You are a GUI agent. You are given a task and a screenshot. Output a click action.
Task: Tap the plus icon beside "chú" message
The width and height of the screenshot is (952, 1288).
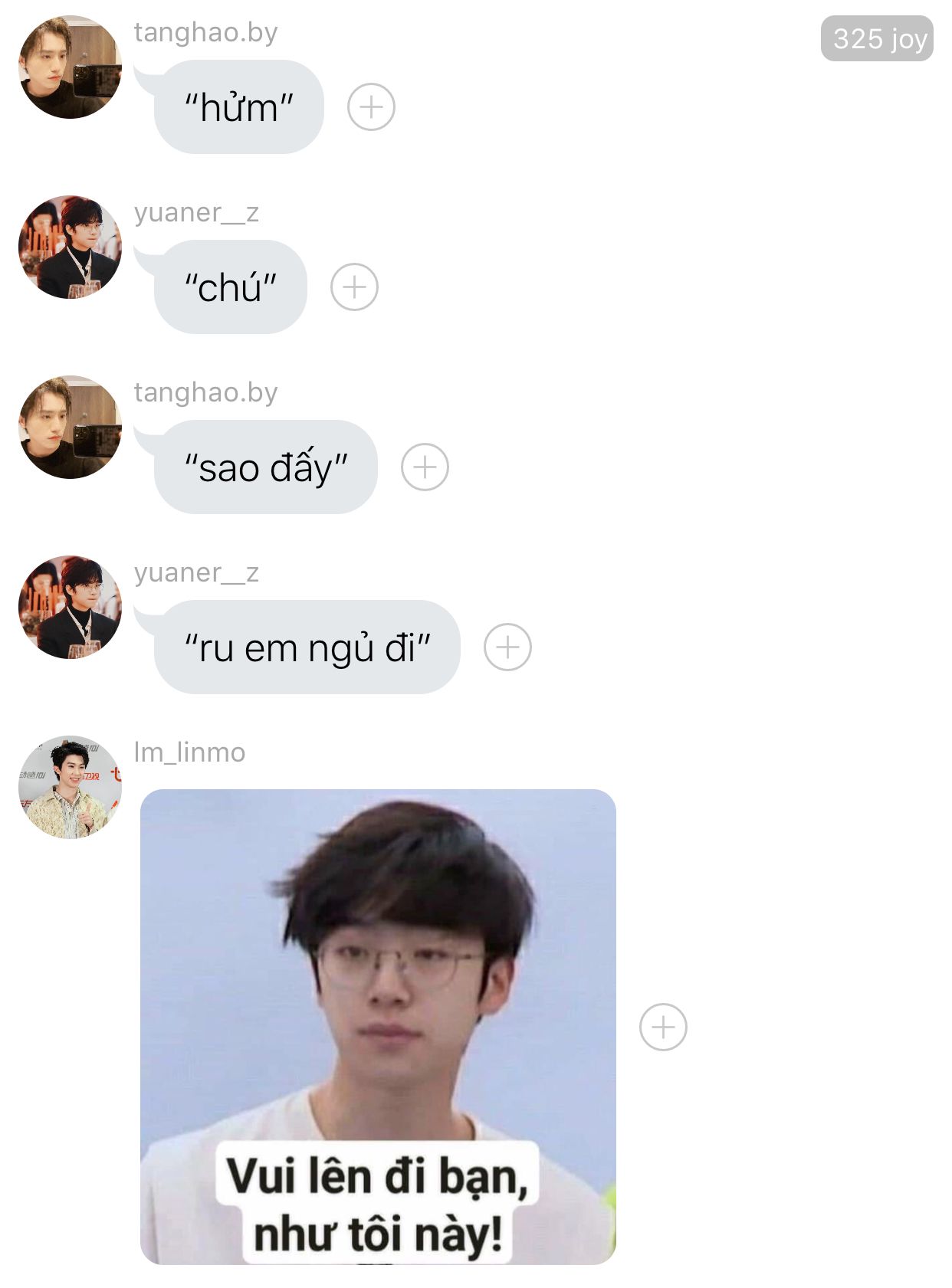[354, 287]
